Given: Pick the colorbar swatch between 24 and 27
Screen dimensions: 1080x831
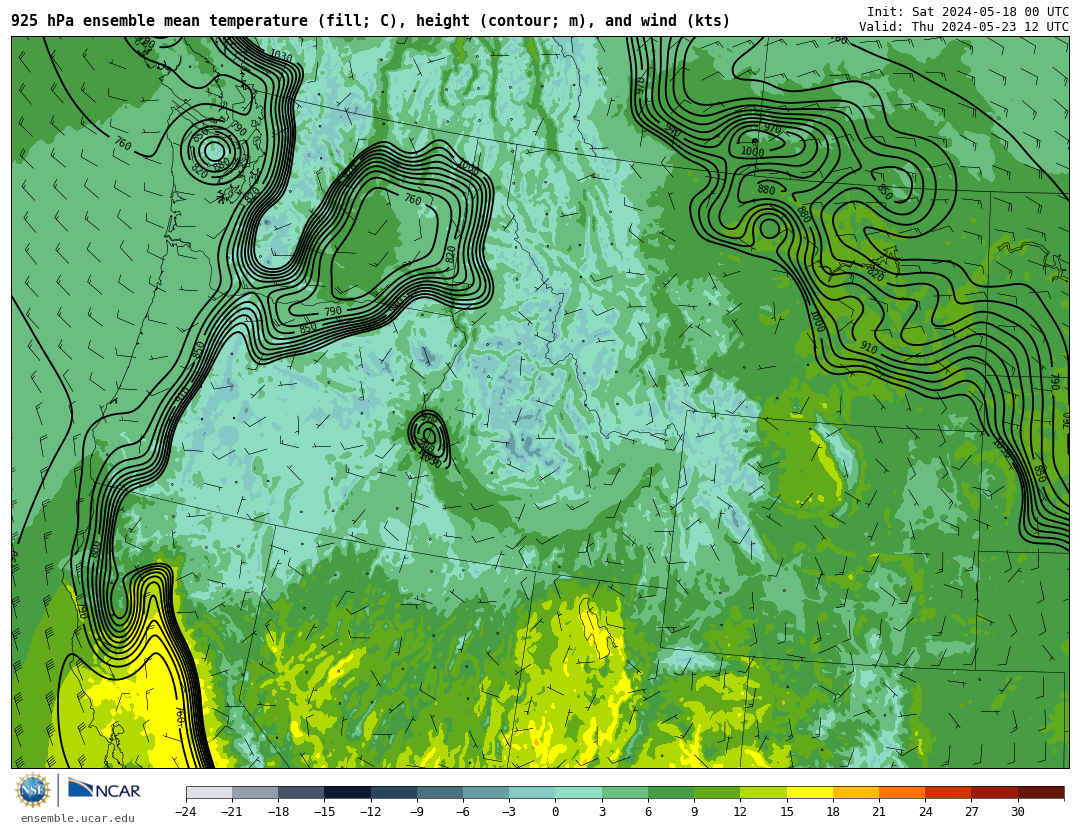Looking at the screenshot, I should pyautogui.click(x=948, y=792).
